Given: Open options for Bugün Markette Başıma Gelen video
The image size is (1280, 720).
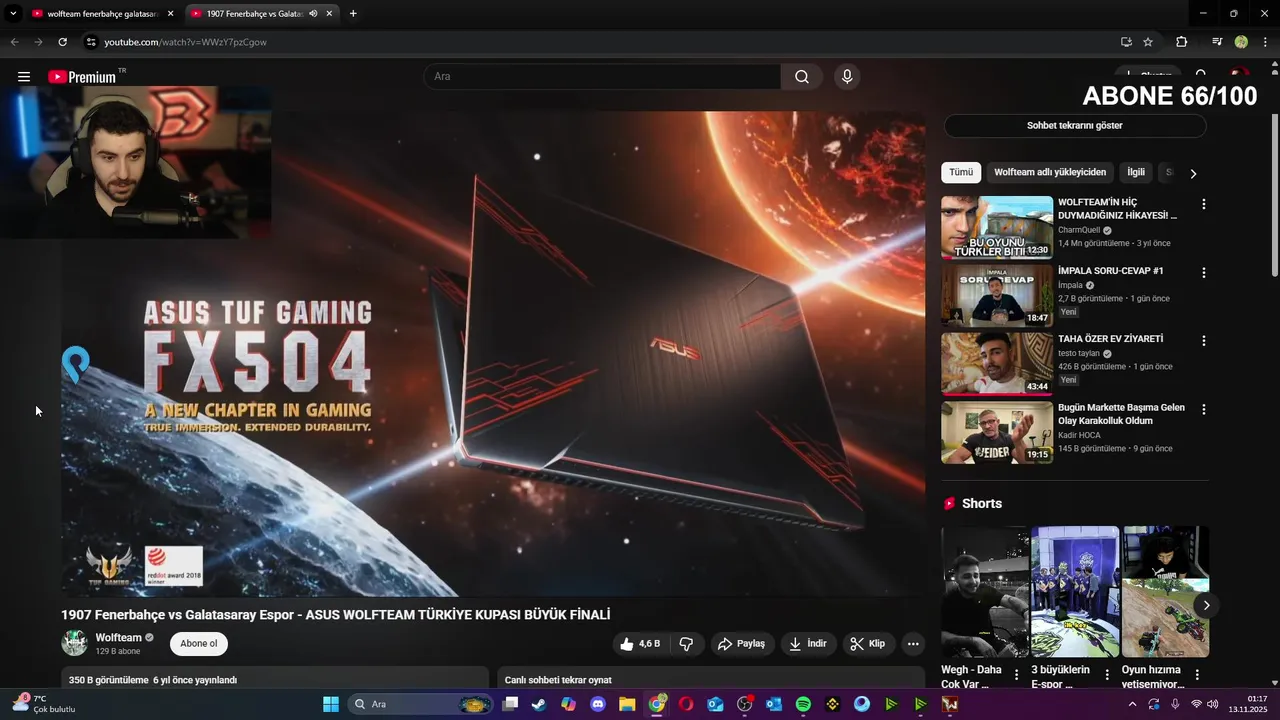Looking at the screenshot, I should pos(1204,409).
